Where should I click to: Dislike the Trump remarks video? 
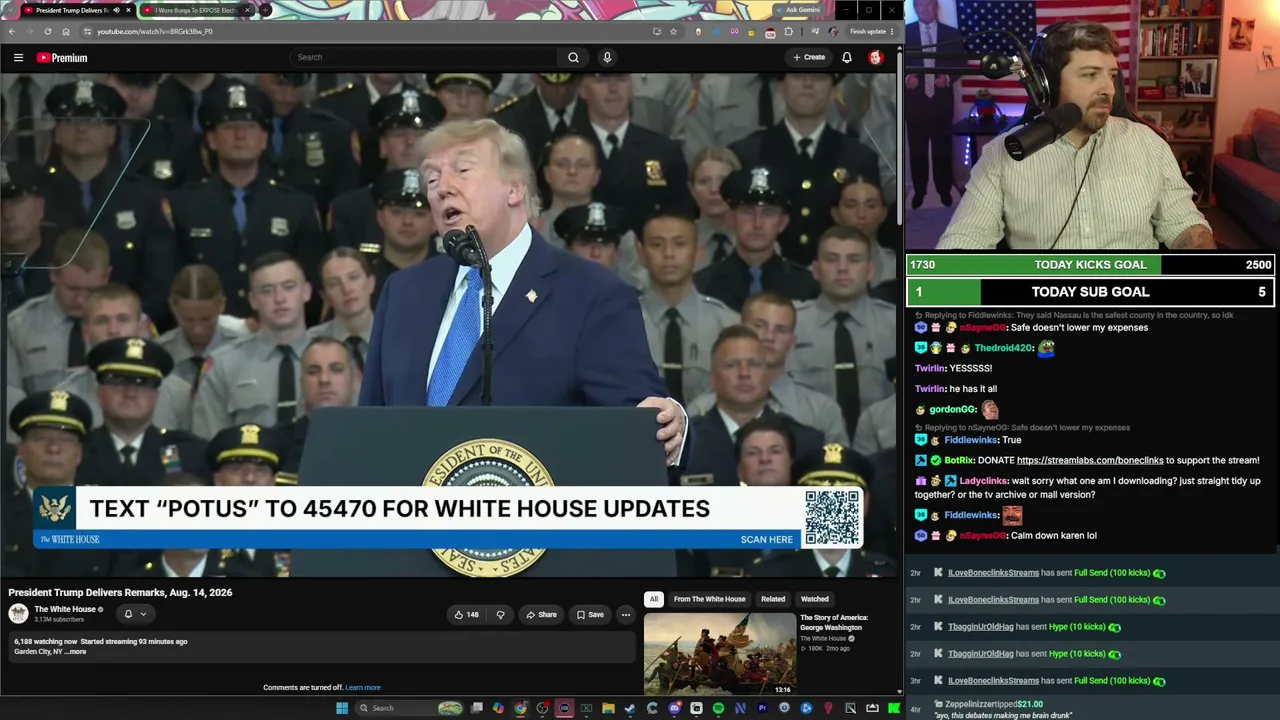point(500,615)
